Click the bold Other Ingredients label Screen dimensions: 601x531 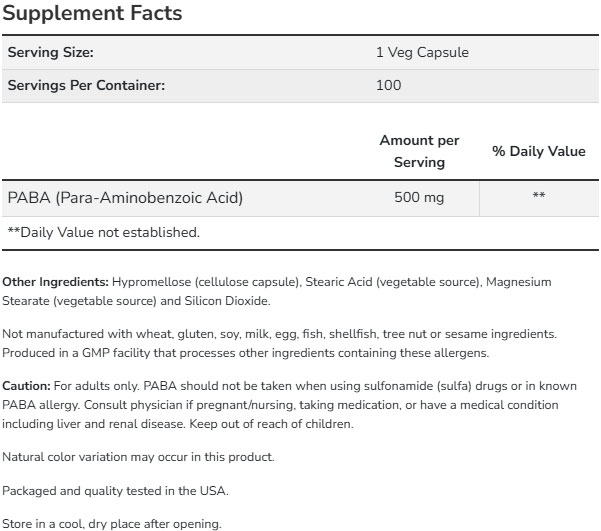(55, 282)
